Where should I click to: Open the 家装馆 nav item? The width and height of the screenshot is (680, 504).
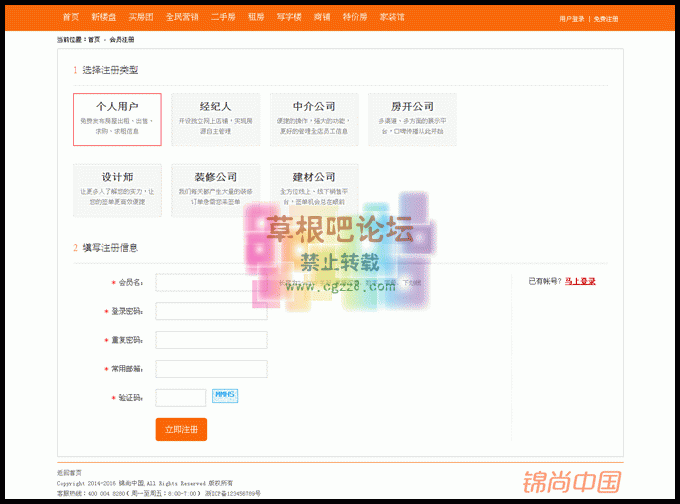click(x=392, y=17)
